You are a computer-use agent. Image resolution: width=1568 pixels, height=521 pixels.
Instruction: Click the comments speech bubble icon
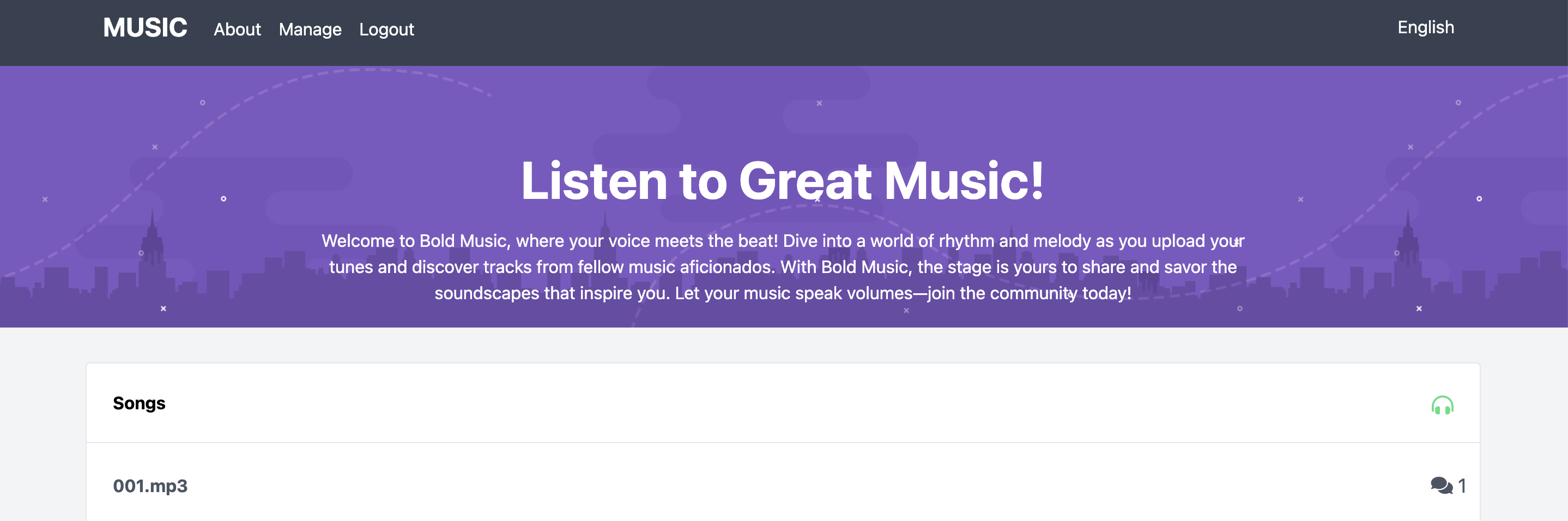pyautogui.click(x=1440, y=486)
